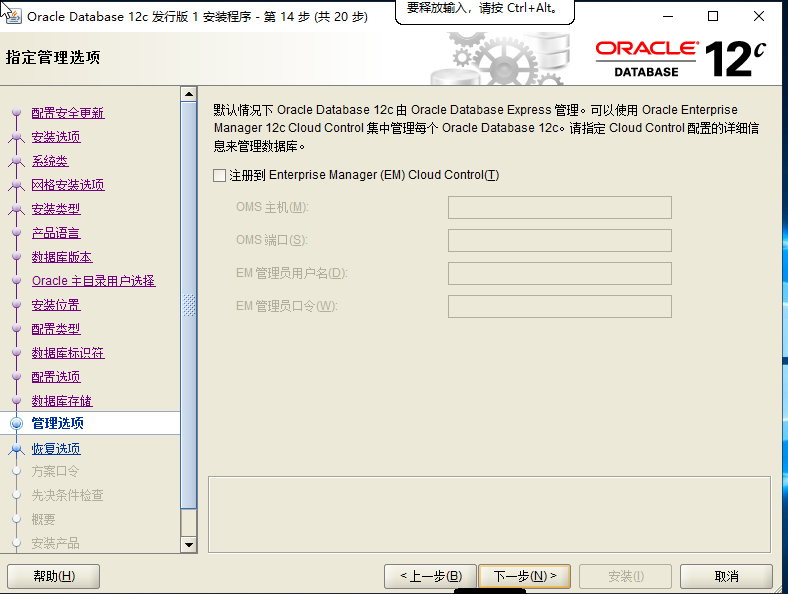
Task: Click the 先决条件检查 step text
Action: (x=67, y=496)
